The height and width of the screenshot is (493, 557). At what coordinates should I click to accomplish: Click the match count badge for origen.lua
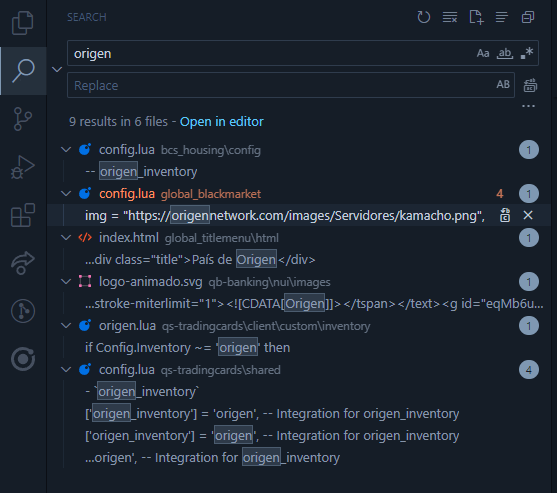click(529, 326)
